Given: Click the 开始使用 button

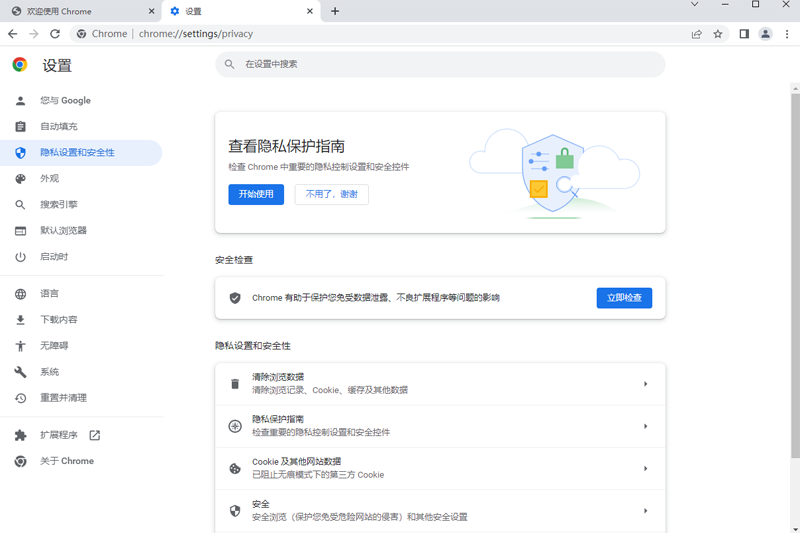Looking at the screenshot, I should pyautogui.click(x=256, y=194).
